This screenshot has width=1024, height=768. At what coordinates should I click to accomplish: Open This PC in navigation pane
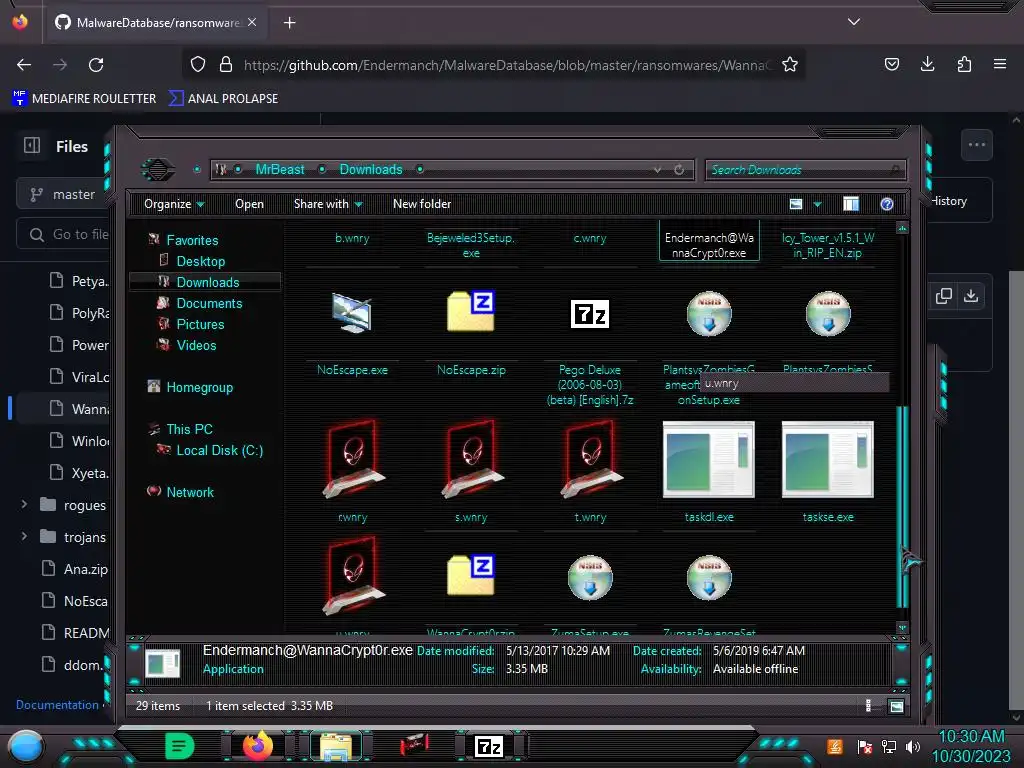[x=189, y=429]
